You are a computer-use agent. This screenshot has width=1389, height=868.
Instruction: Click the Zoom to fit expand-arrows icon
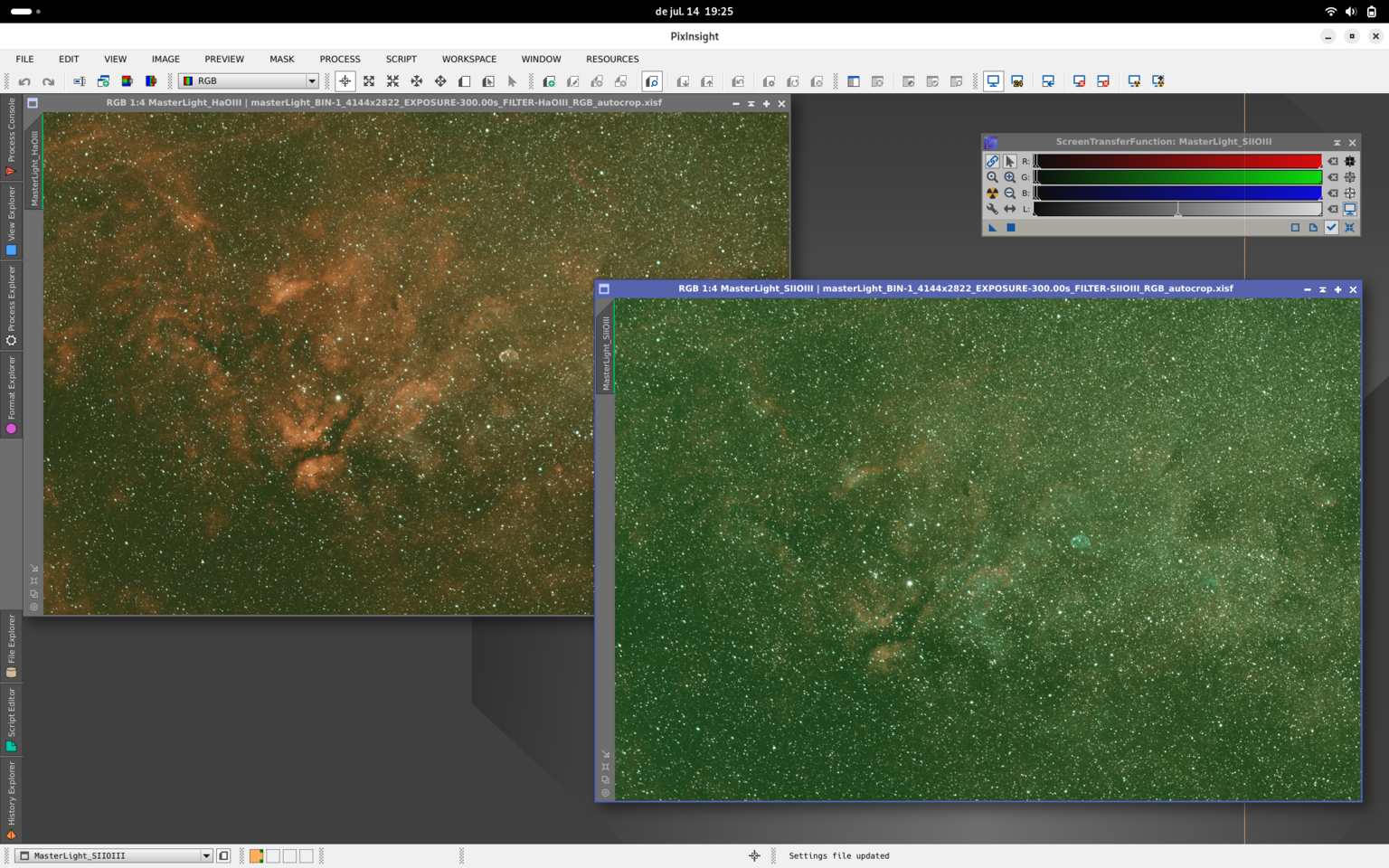369,81
